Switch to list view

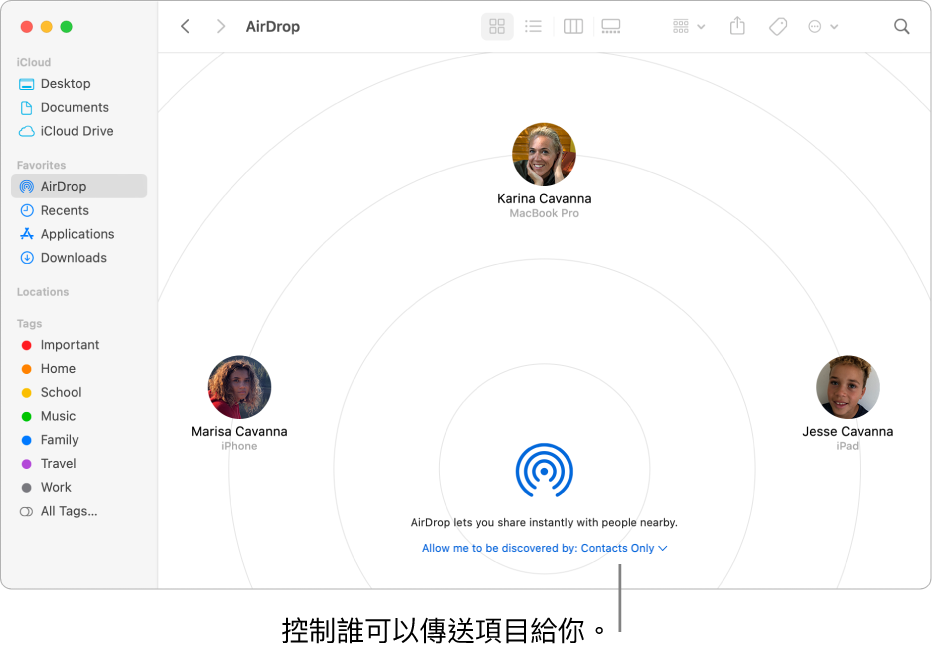click(533, 26)
